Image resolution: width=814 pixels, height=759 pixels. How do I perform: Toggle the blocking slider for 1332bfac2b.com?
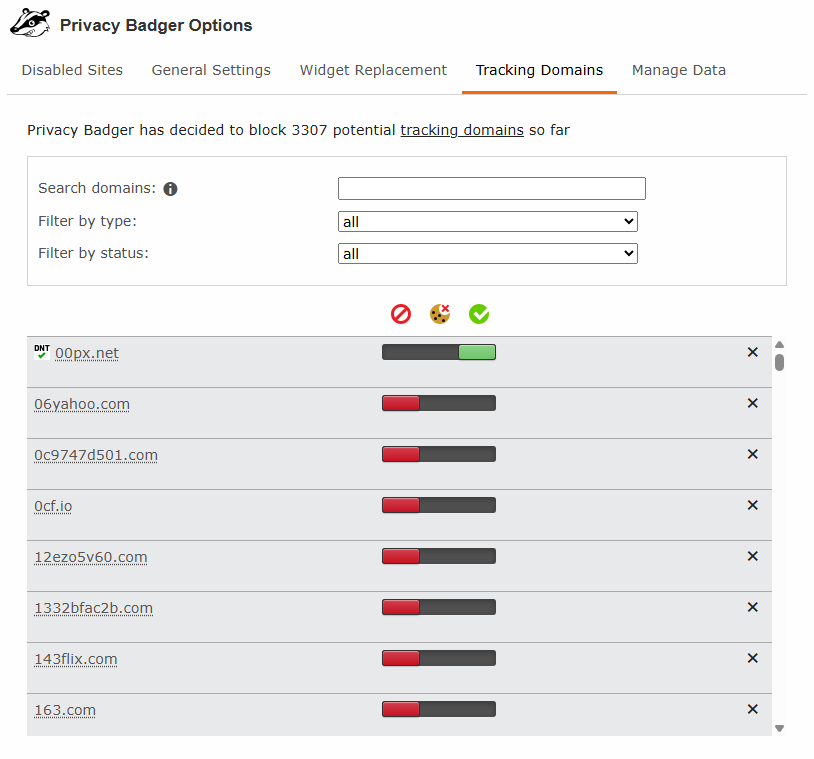(x=438, y=607)
